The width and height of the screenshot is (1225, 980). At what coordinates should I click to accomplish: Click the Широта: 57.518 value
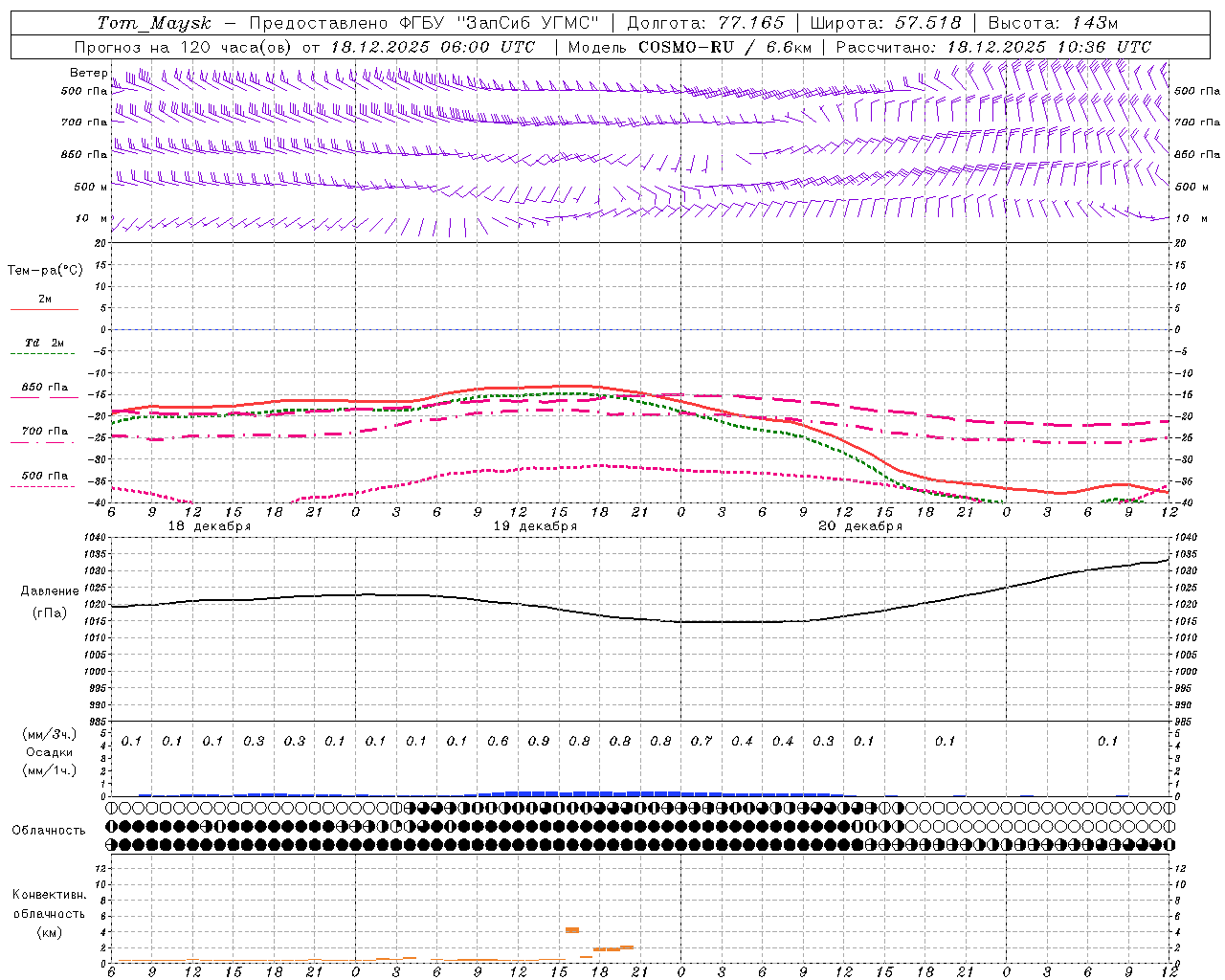(885, 23)
